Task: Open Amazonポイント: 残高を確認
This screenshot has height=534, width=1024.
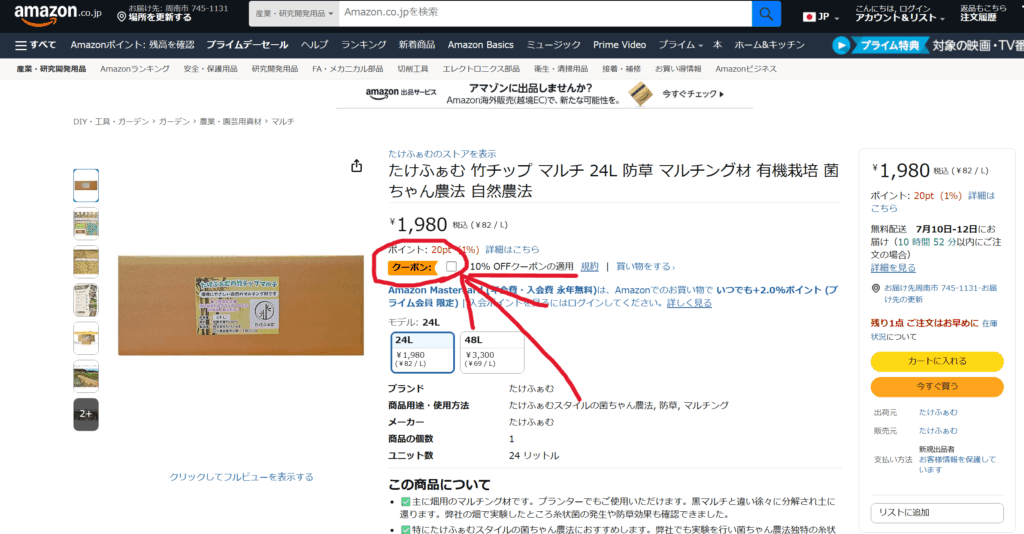Action: [x=133, y=45]
